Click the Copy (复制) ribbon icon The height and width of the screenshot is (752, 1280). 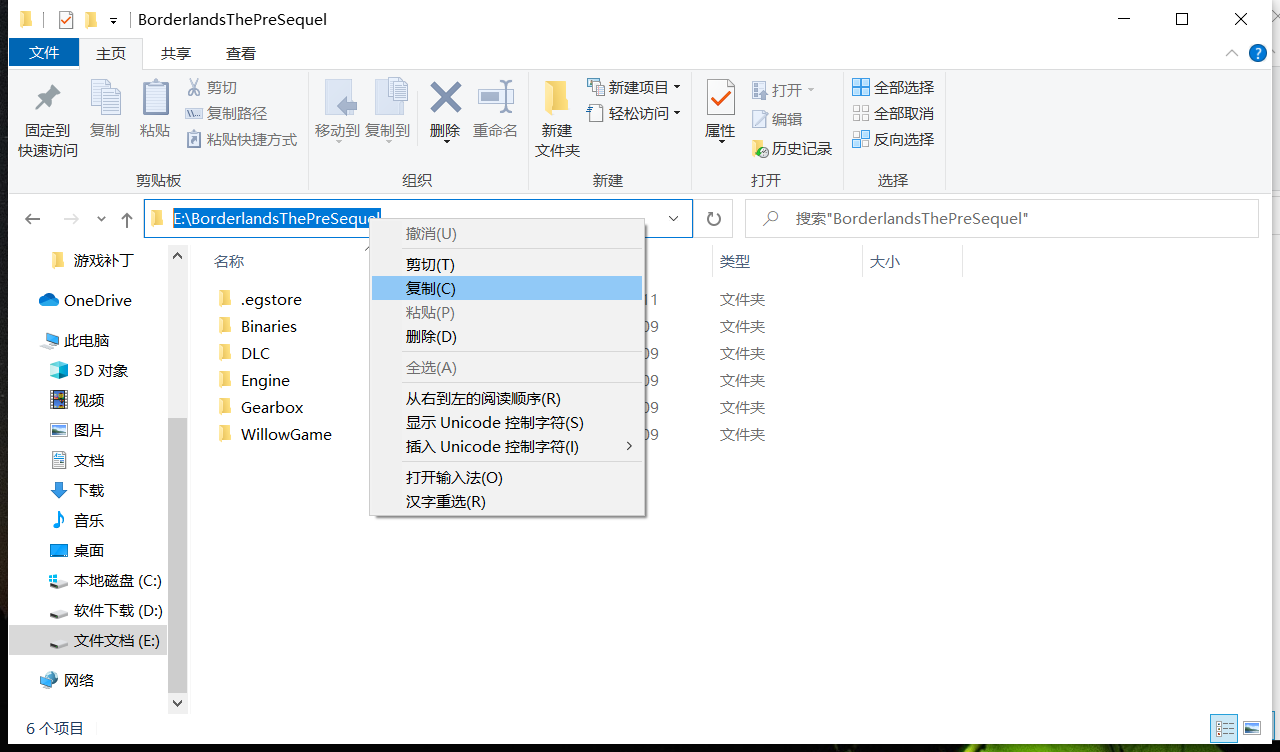[105, 97]
